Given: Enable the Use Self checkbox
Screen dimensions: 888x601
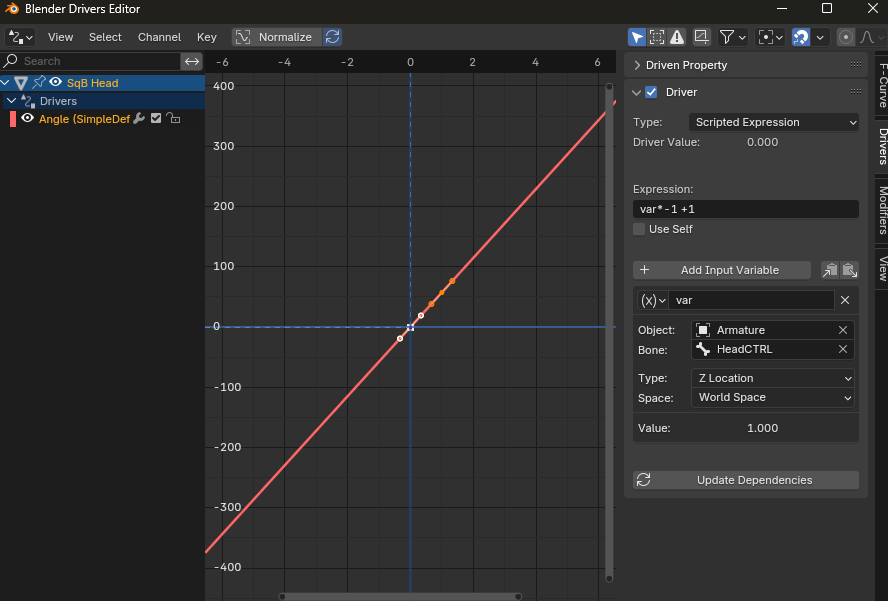Looking at the screenshot, I should pyautogui.click(x=639, y=229).
